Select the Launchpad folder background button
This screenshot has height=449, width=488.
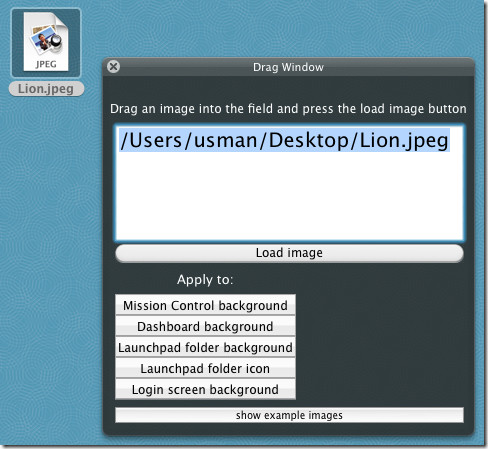205,347
